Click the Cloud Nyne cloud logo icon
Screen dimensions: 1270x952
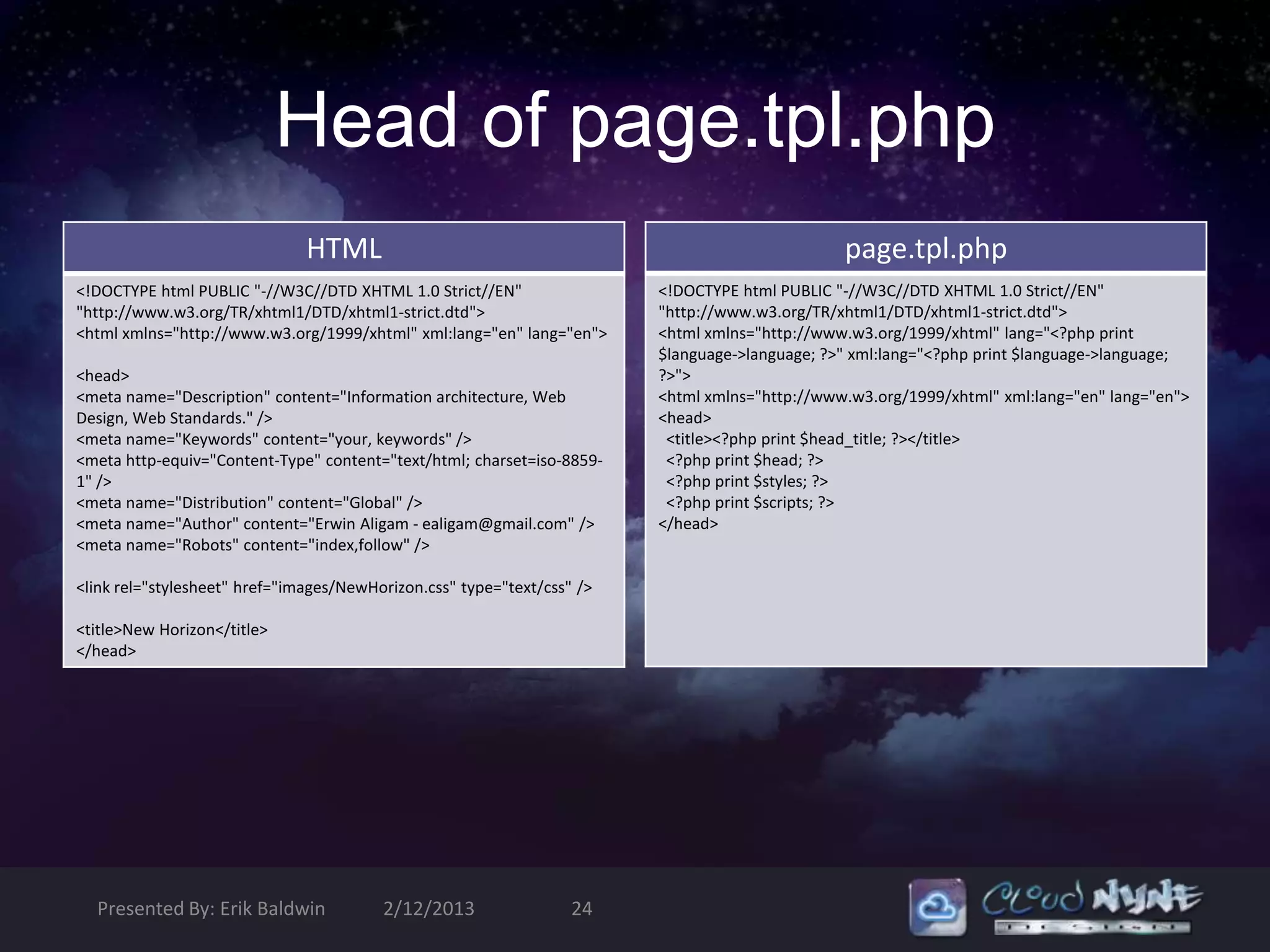coord(938,907)
